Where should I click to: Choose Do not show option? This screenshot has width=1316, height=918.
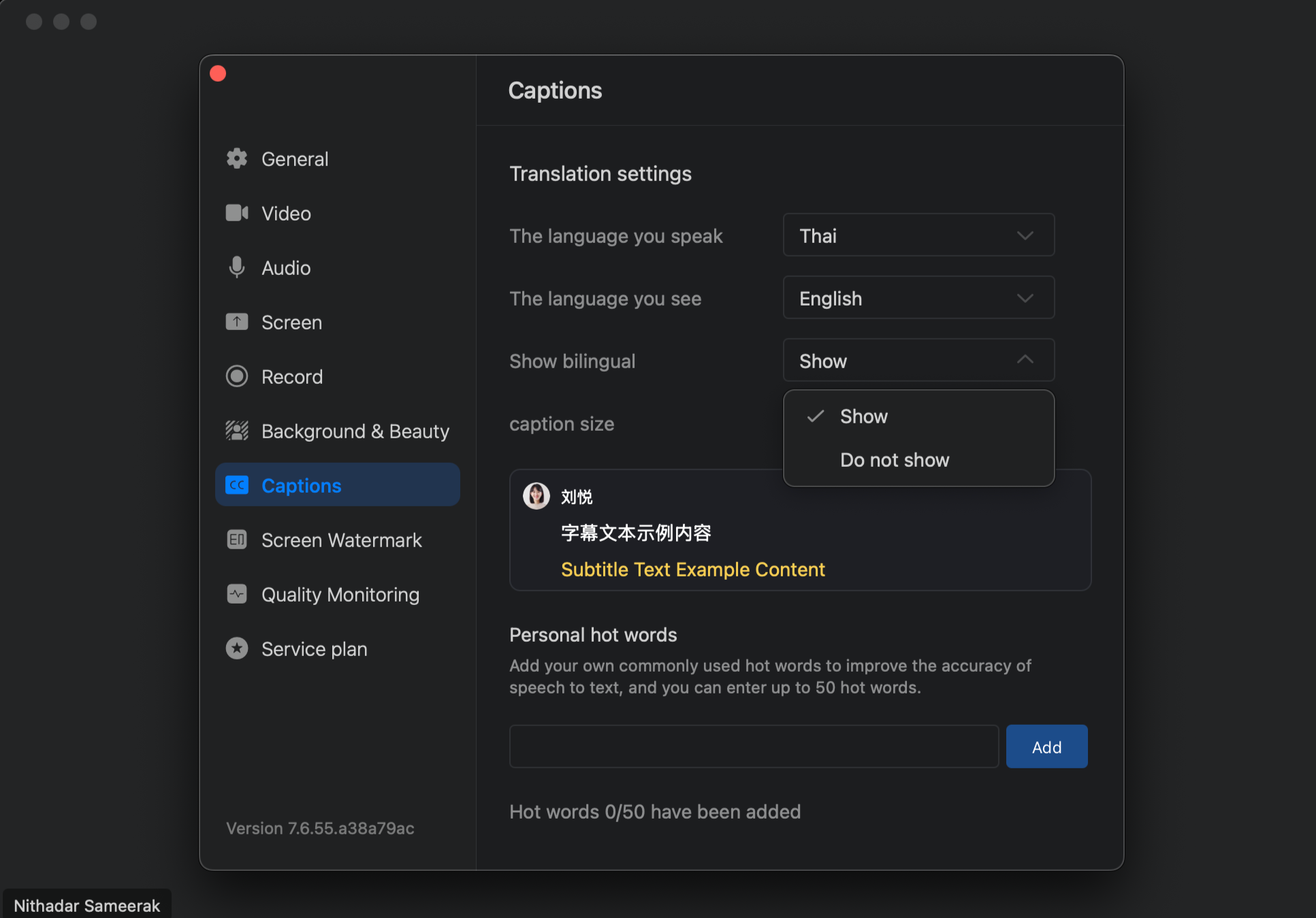tap(894, 460)
